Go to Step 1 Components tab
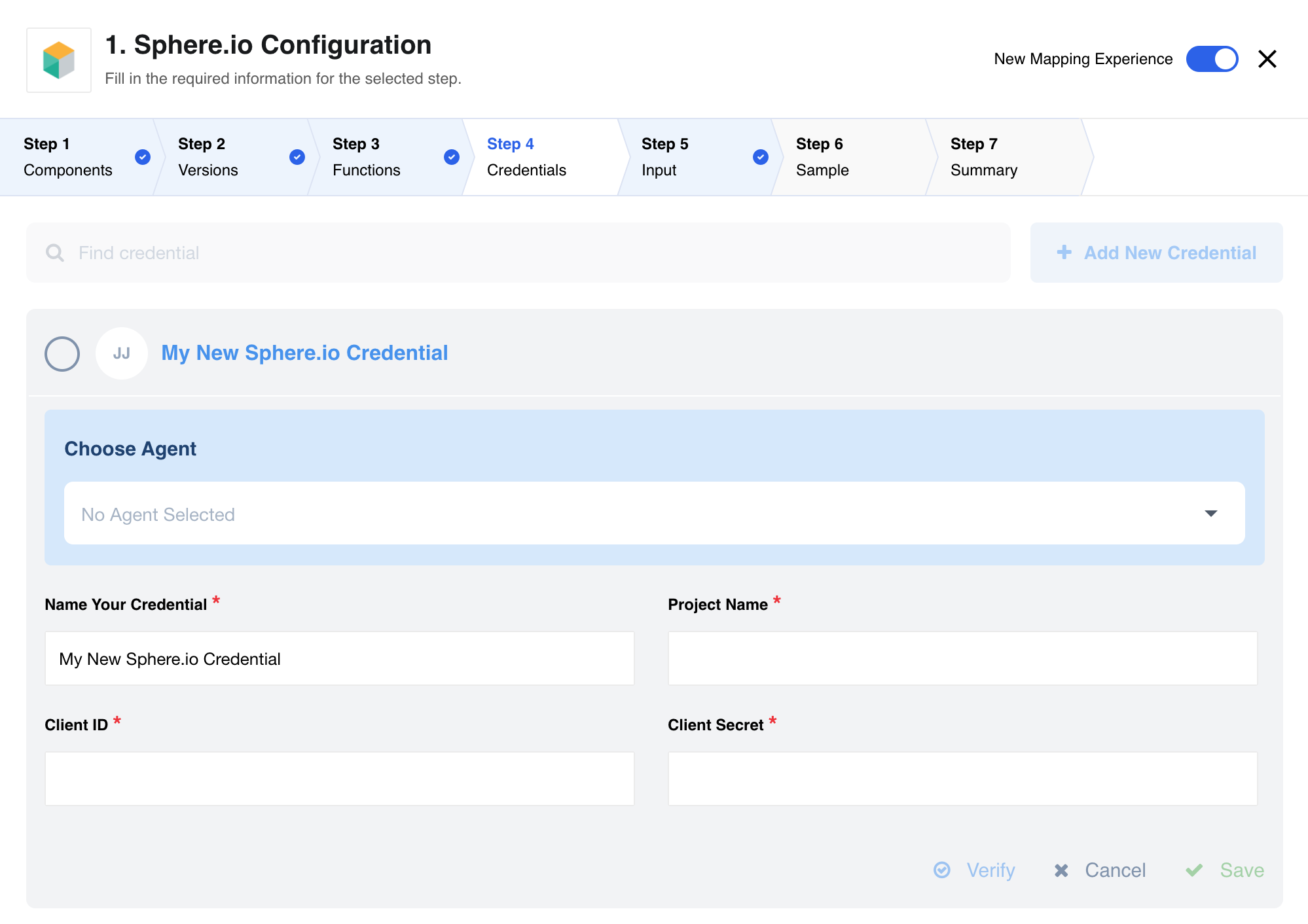1308x924 pixels. (77, 157)
